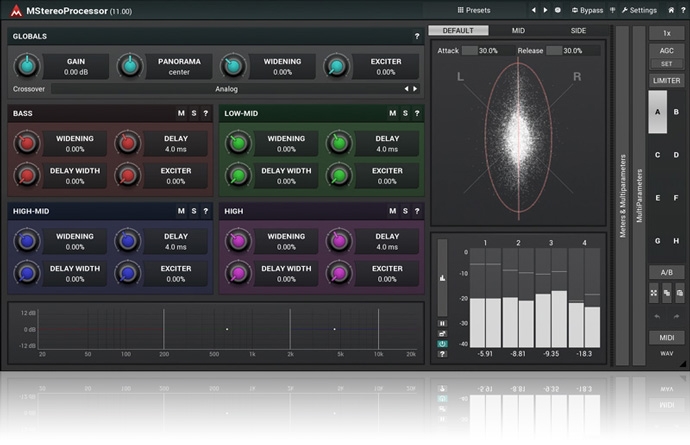Toggle the Bypass button
690x445 pixels.
(x=590, y=10)
